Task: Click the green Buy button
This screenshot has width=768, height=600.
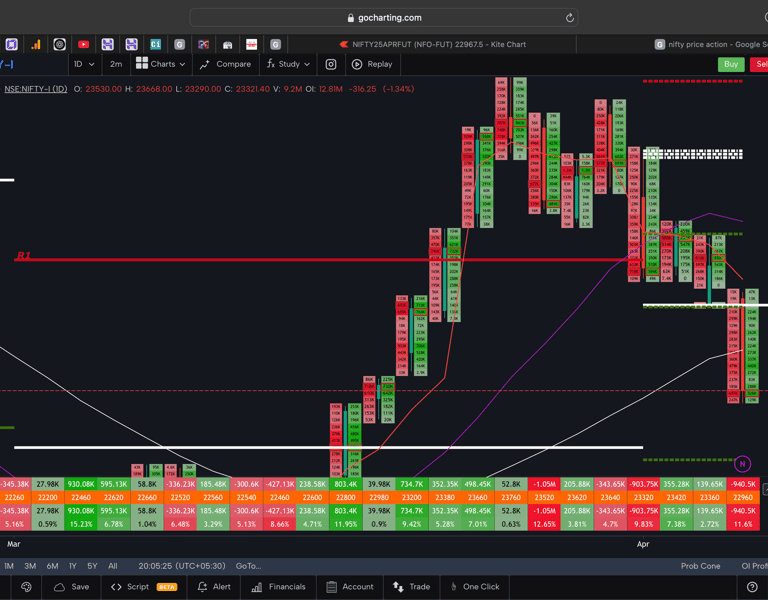Action: [x=731, y=64]
